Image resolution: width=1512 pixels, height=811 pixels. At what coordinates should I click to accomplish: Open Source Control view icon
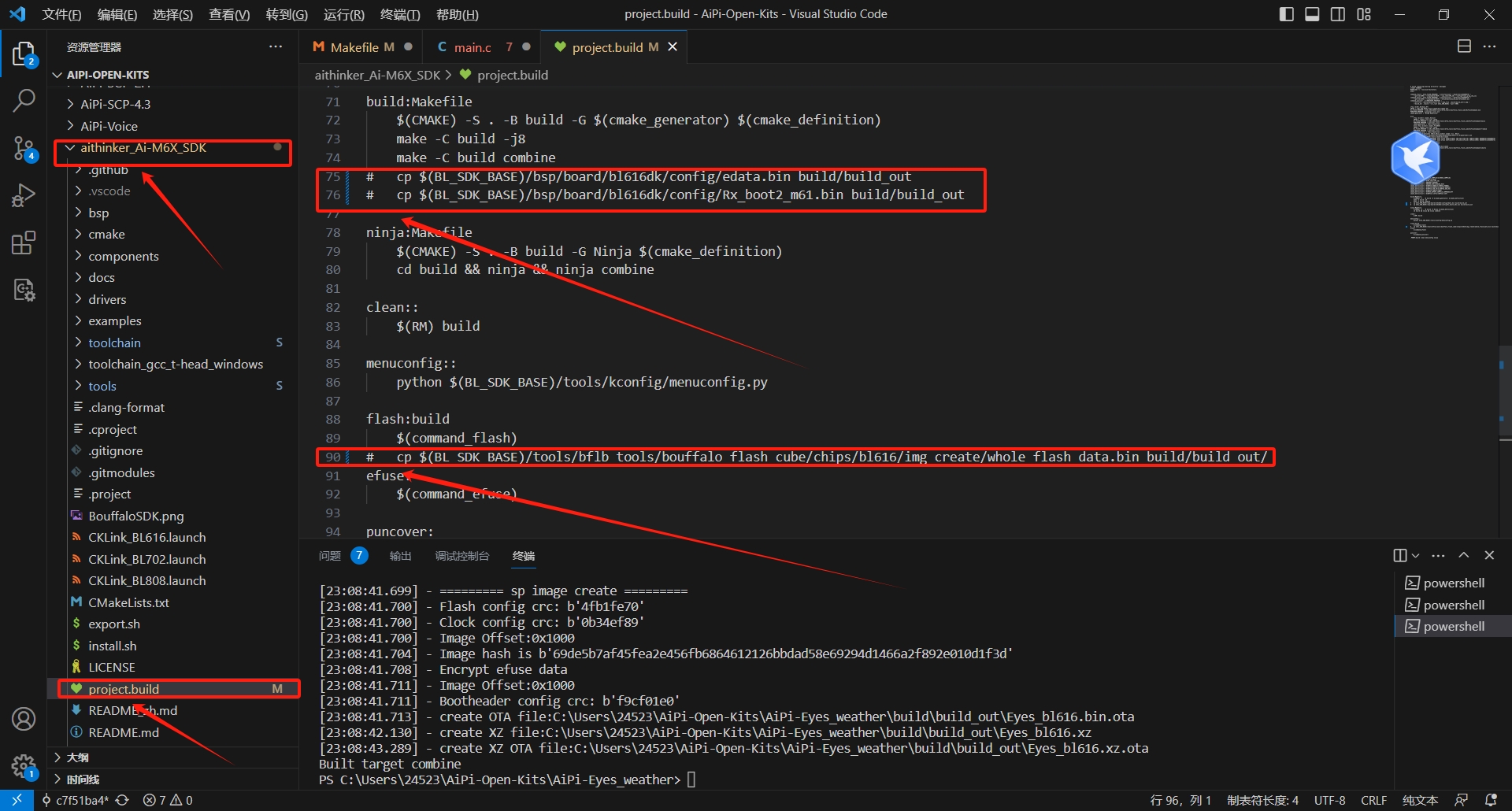(24, 148)
